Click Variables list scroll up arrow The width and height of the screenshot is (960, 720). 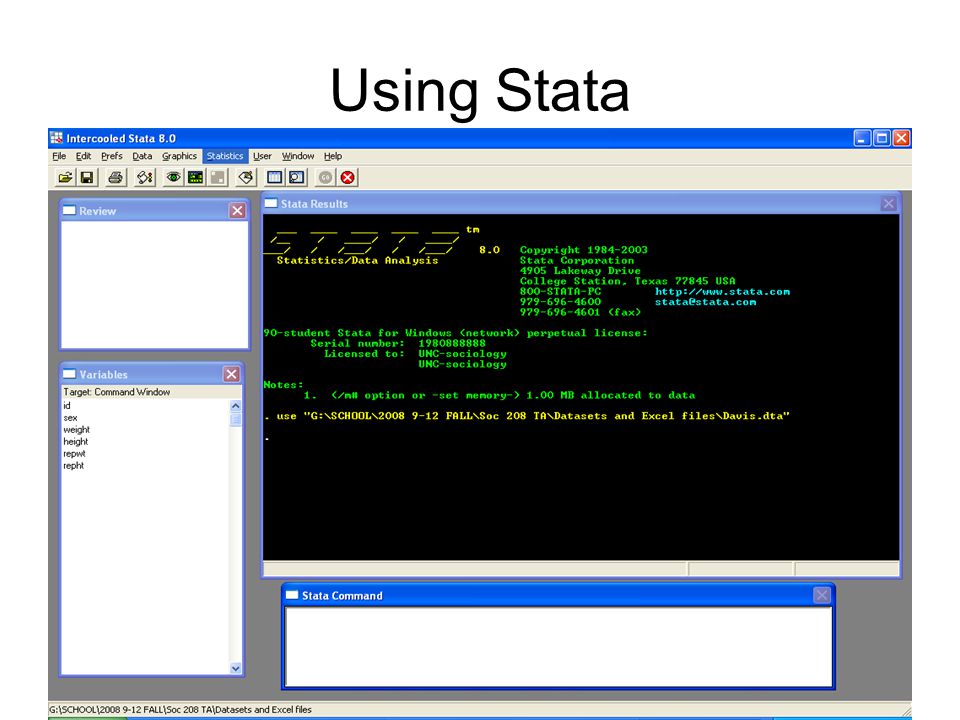236,406
